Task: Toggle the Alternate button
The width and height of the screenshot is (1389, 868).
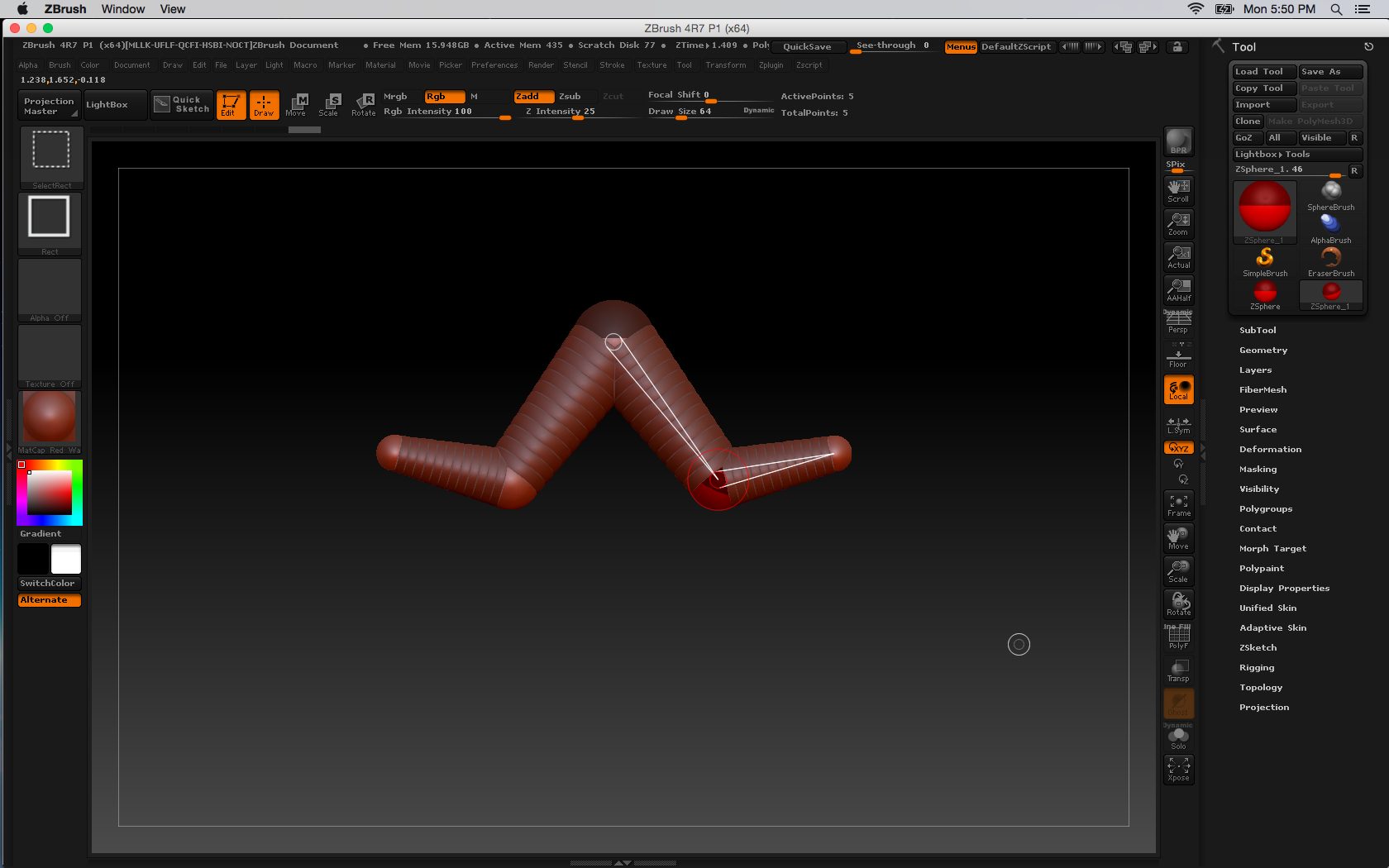Action: [x=50, y=600]
